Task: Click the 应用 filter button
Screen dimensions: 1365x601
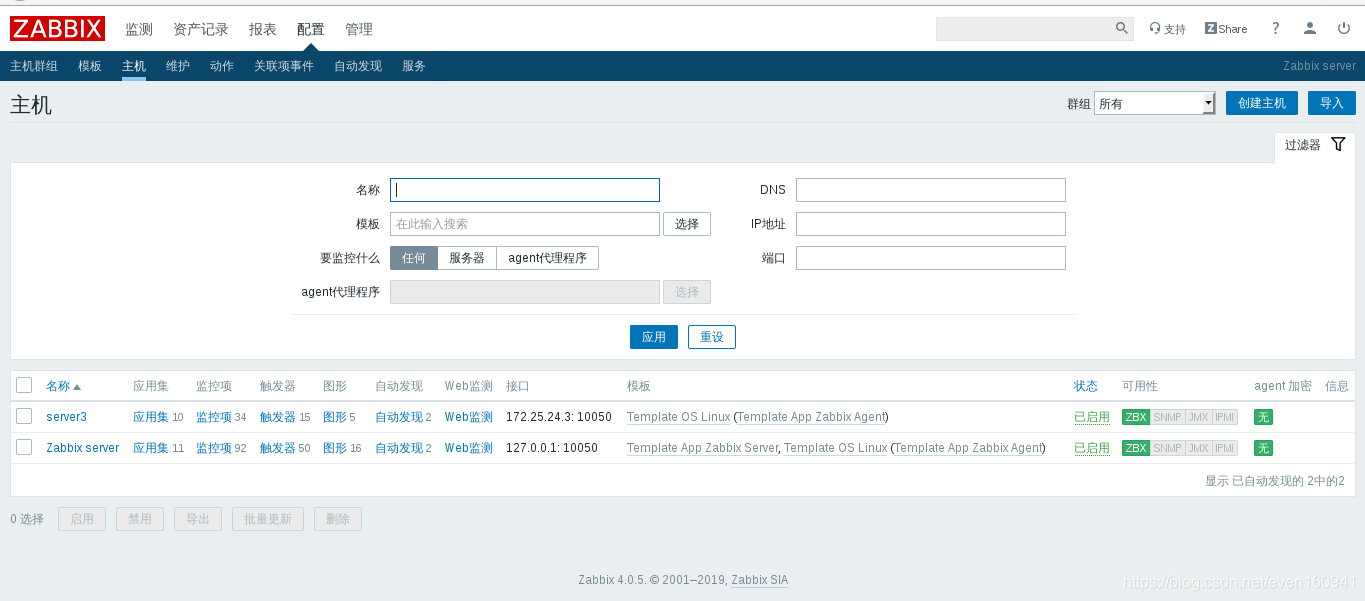Action: coord(654,337)
